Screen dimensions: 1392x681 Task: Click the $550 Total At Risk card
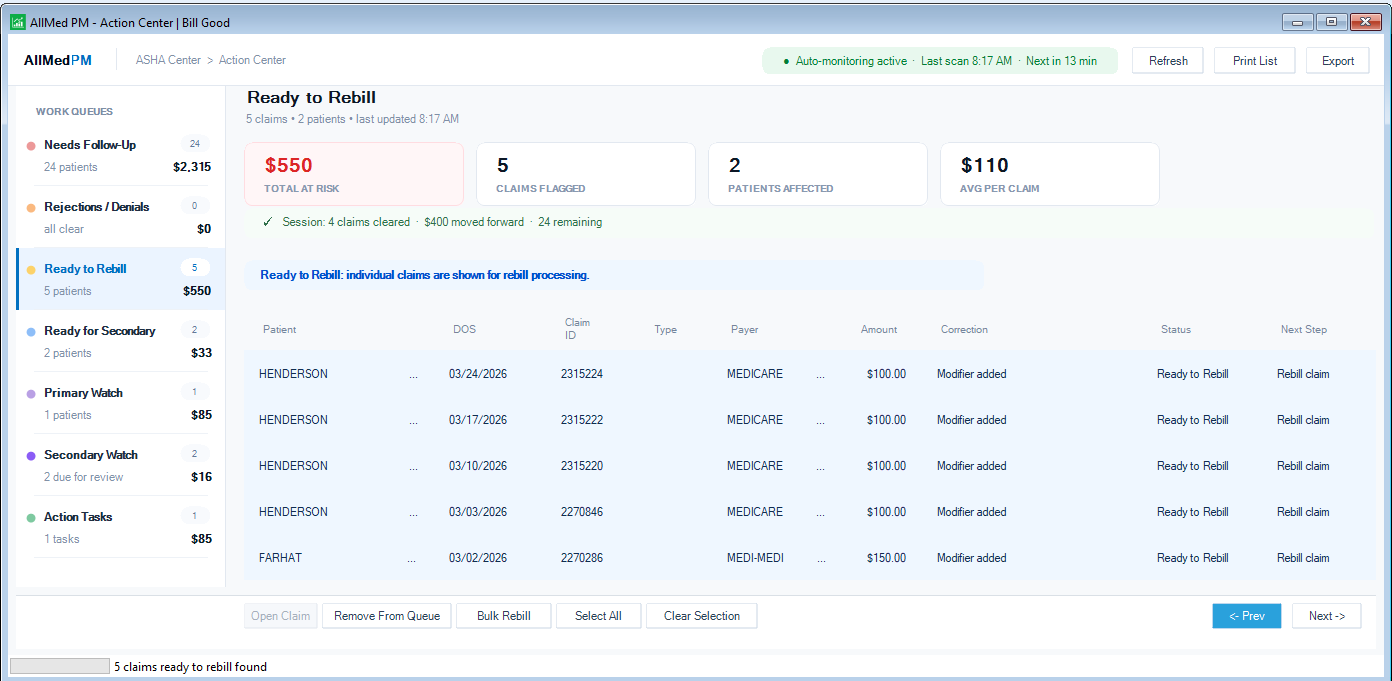[354, 174]
